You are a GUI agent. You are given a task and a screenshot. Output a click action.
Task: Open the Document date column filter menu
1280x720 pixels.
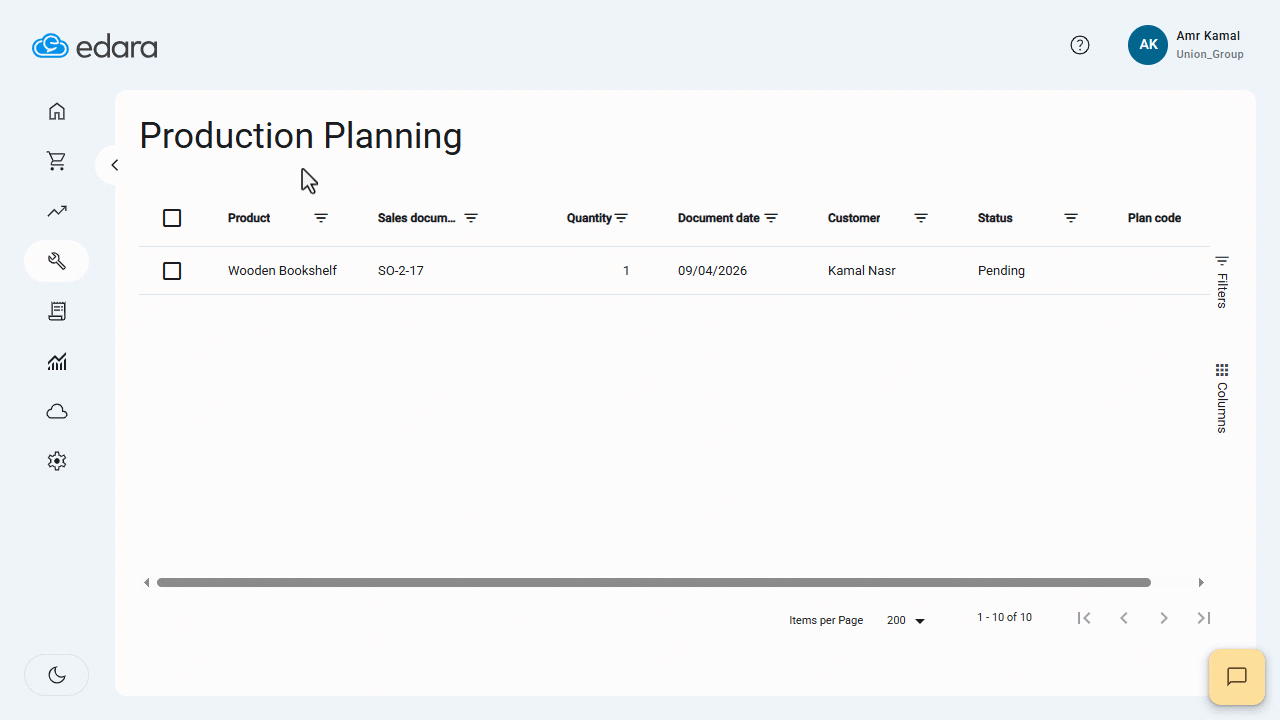coord(771,218)
